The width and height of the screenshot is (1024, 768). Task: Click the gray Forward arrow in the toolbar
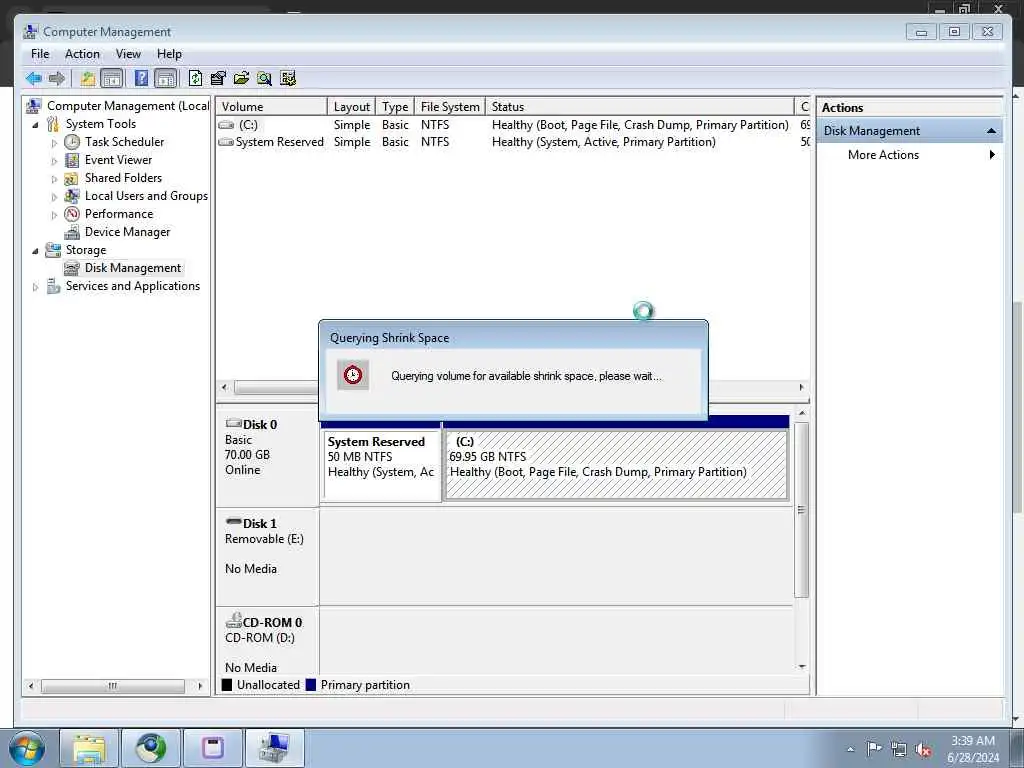click(57, 79)
